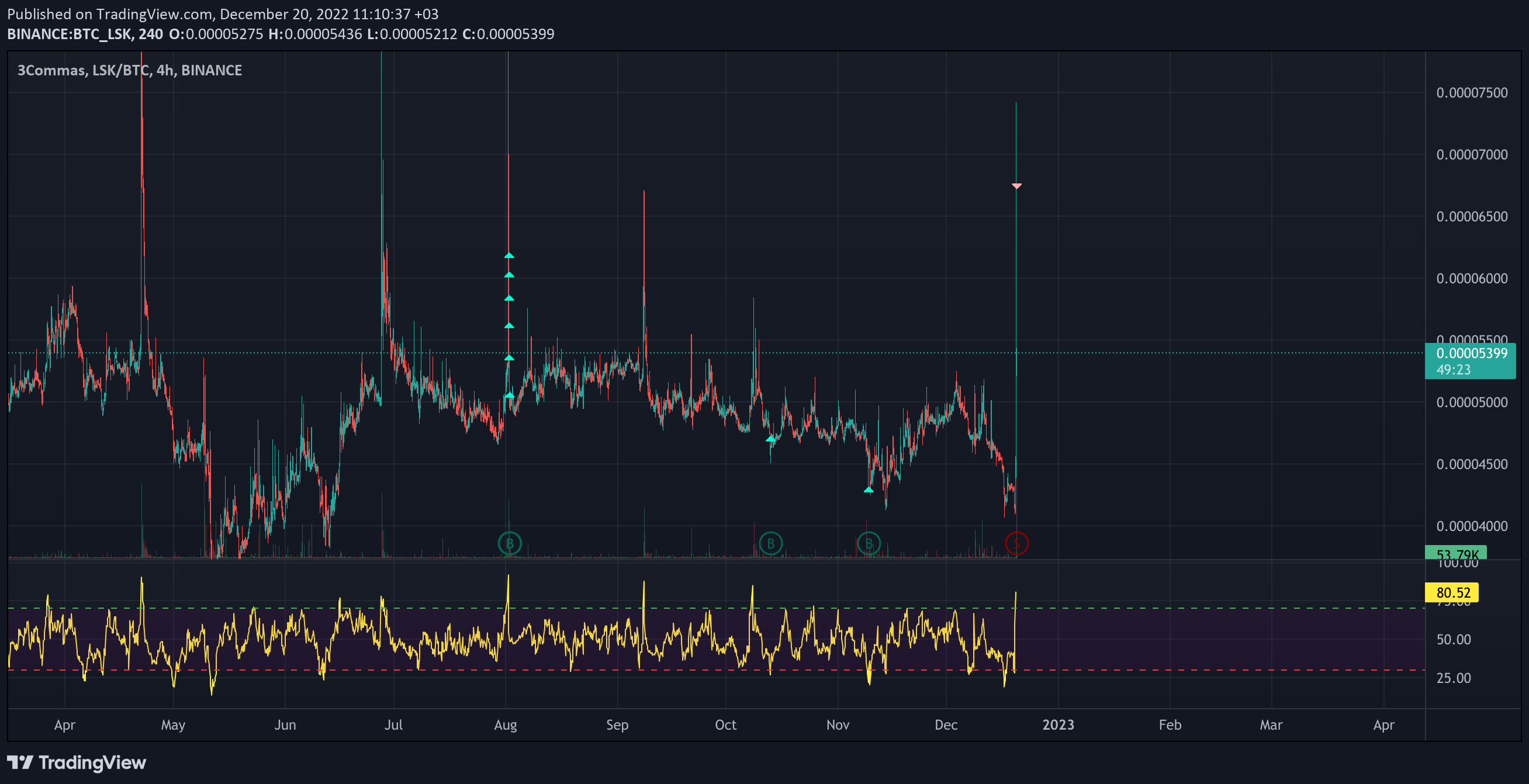Click the Dec label on time axis
This screenshot has height=784, width=1529.
[946, 724]
